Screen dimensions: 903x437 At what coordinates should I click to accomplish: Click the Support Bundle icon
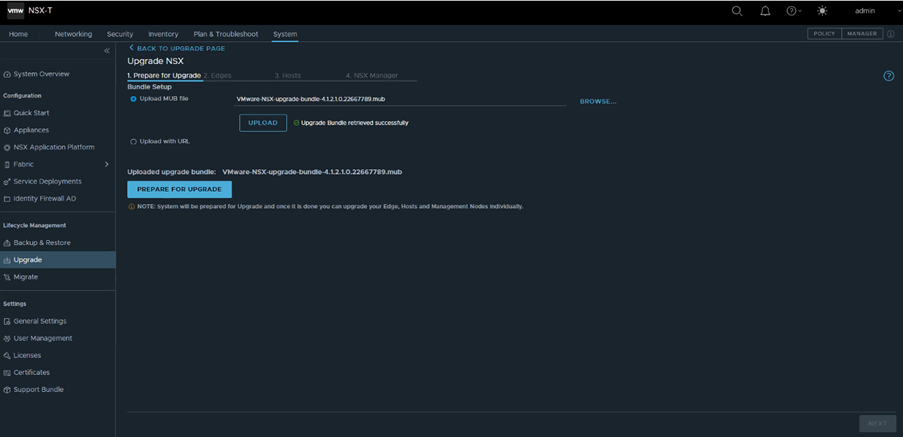coord(7,390)
